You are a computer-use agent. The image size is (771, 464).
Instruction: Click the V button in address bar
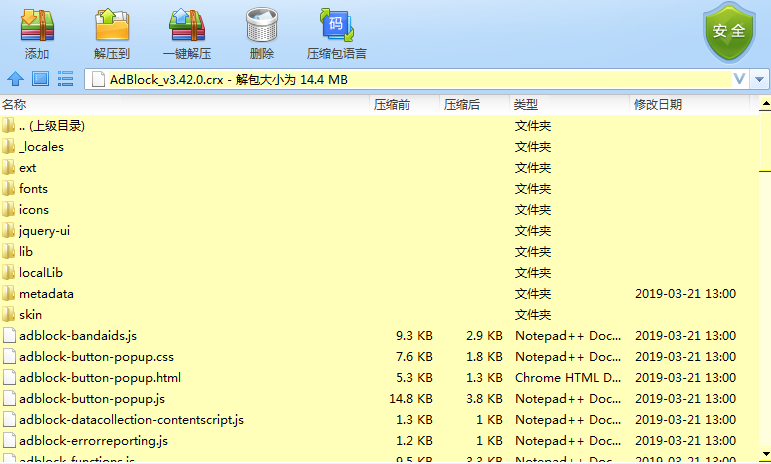[x=740, y=79]
